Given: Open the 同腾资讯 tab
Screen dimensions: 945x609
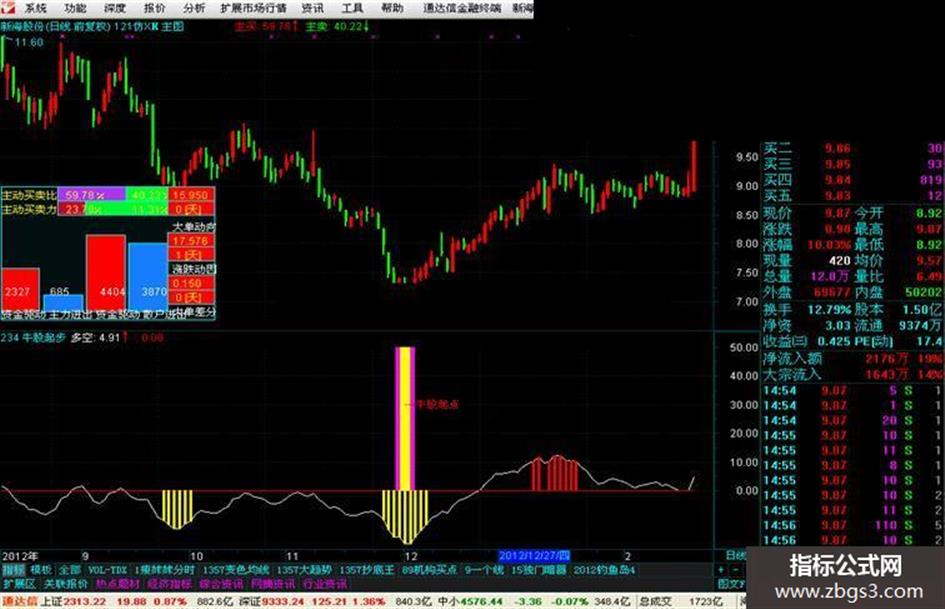Looking at the screenshot, I should [273, 584].
